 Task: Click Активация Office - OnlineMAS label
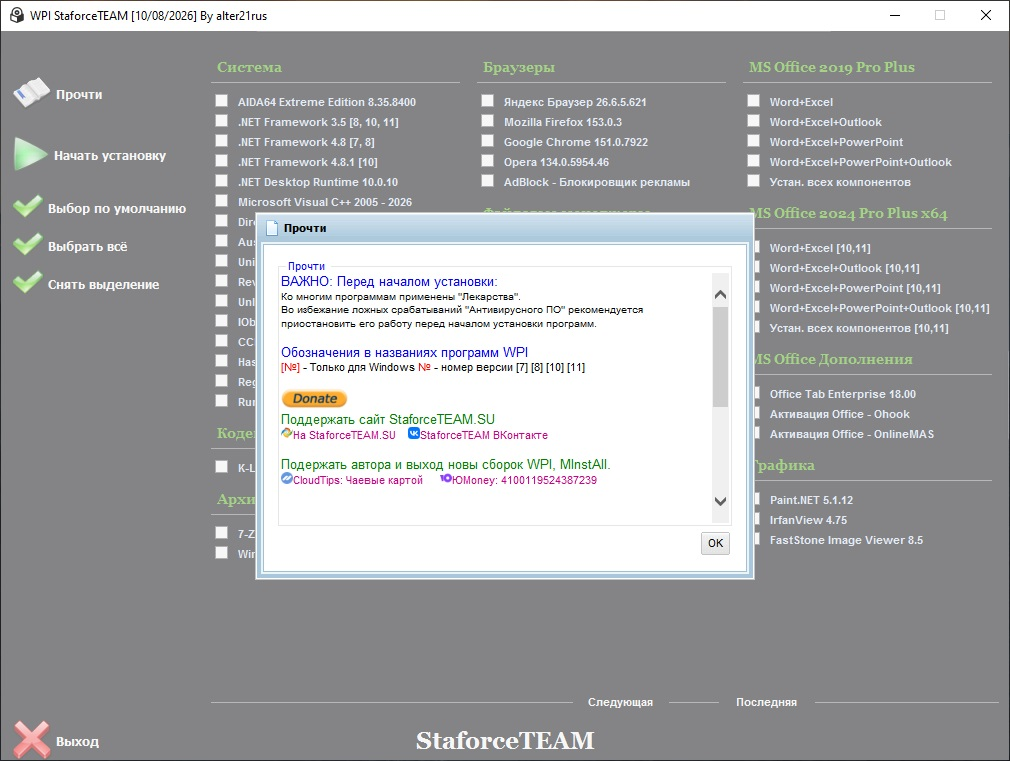(x=852, y=434)
